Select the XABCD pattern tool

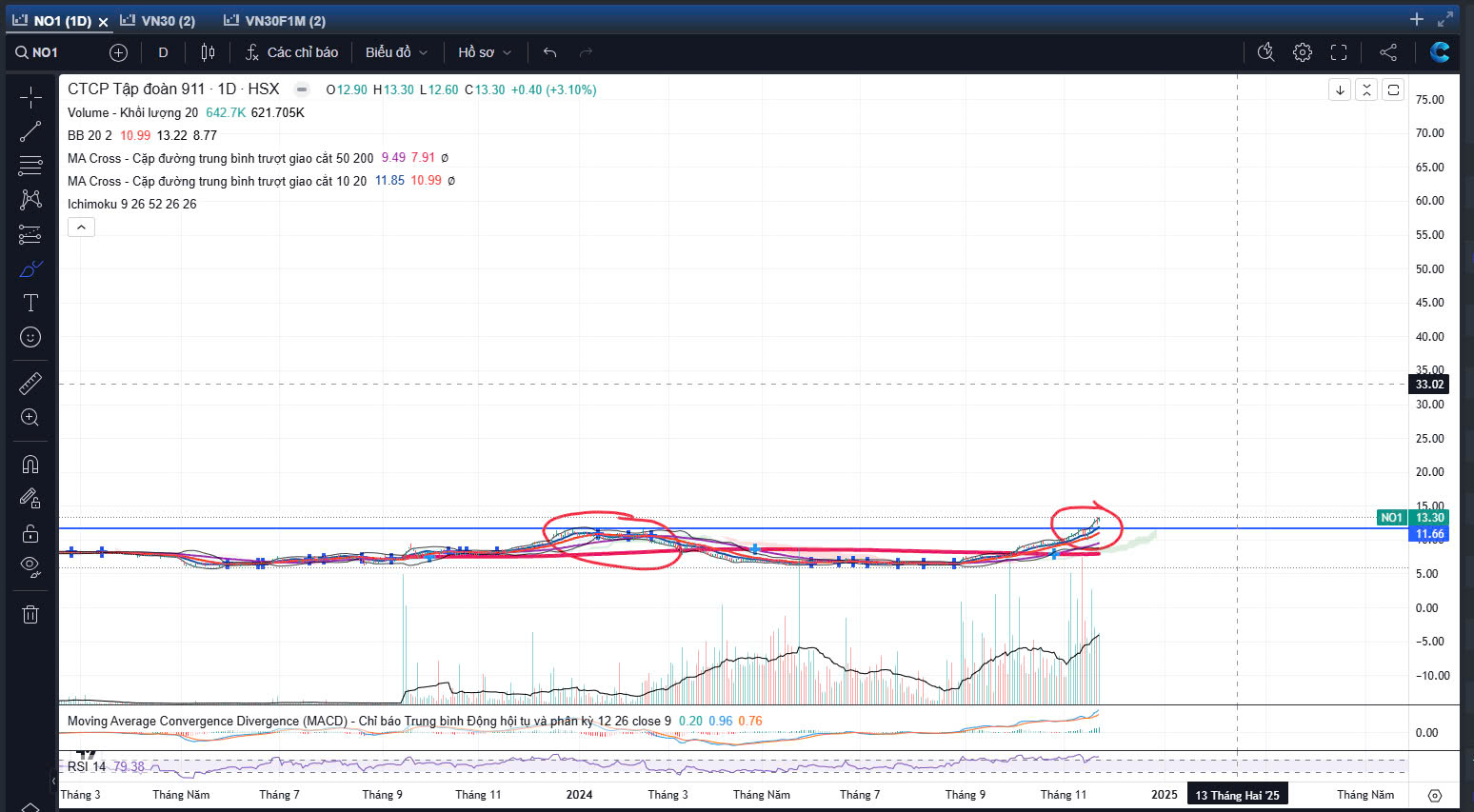click(x=30, y=199)
